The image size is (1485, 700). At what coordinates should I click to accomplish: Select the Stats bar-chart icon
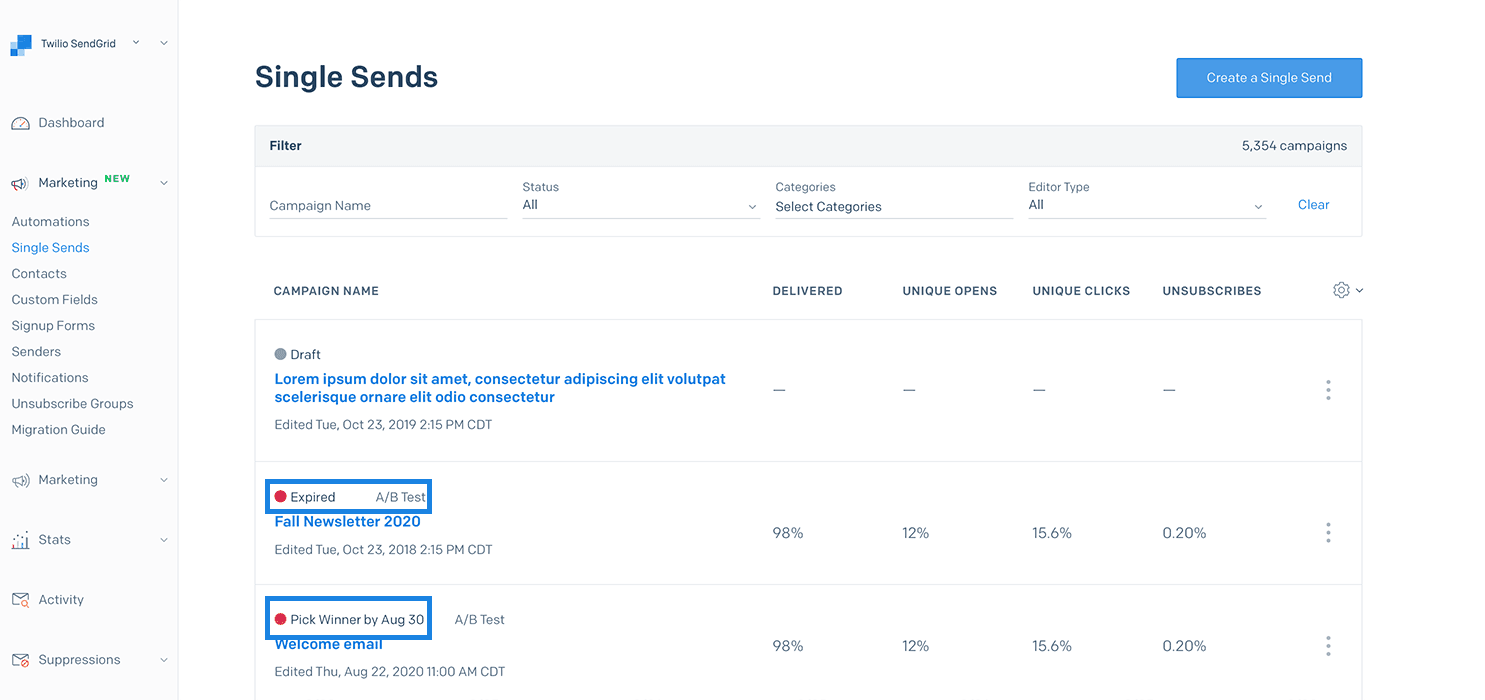tap(19, 539)
